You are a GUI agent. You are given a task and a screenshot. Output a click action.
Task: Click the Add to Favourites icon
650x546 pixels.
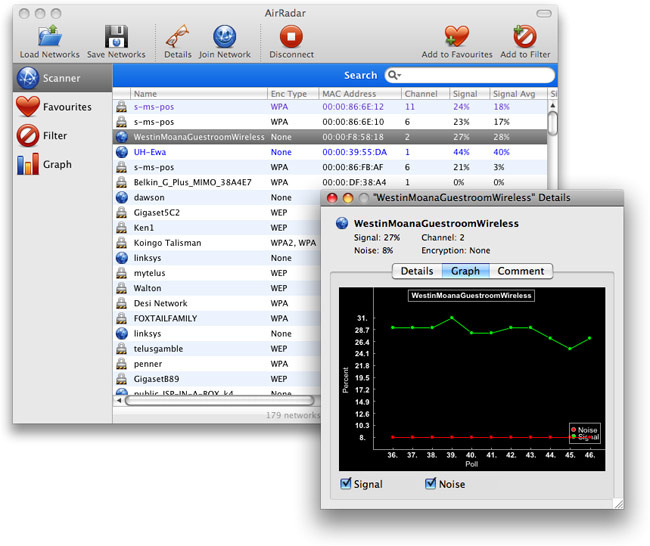pyautogui.click(x=456, y=37)
